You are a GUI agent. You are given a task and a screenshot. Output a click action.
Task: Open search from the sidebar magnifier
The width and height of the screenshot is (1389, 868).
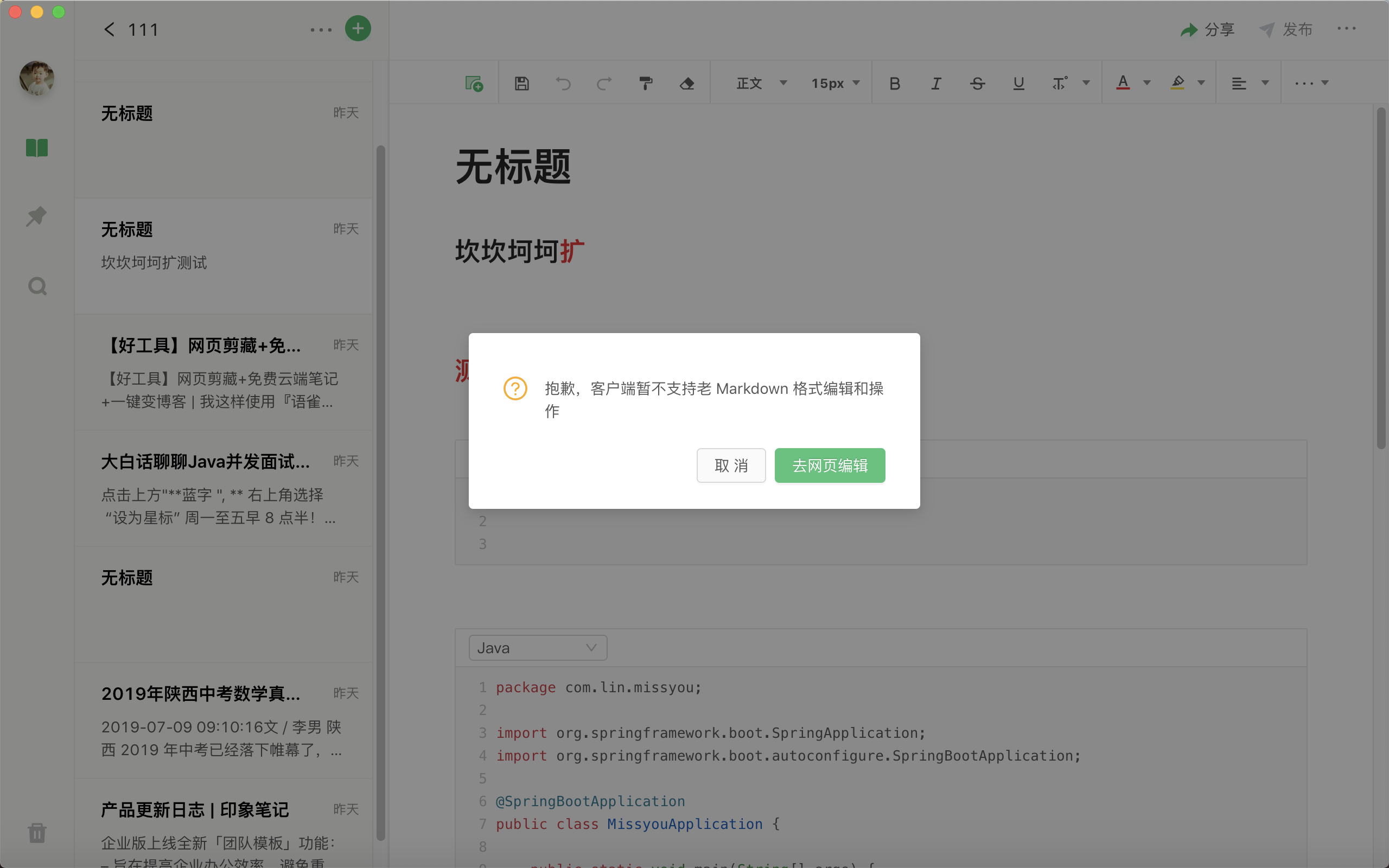coord(37,285)
